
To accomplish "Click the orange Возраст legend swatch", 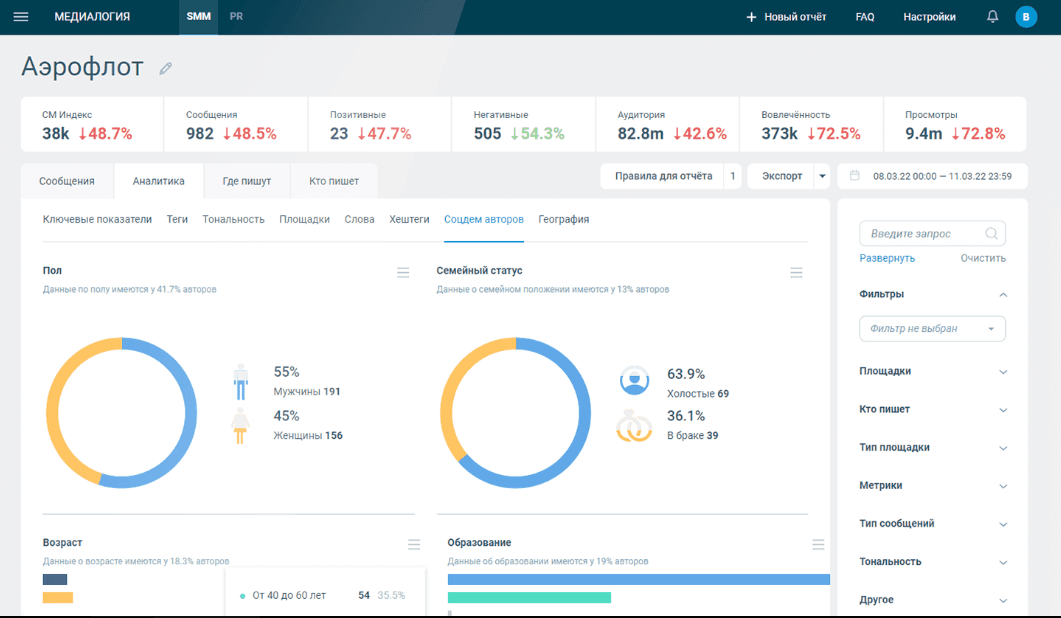I will point(58,598).
